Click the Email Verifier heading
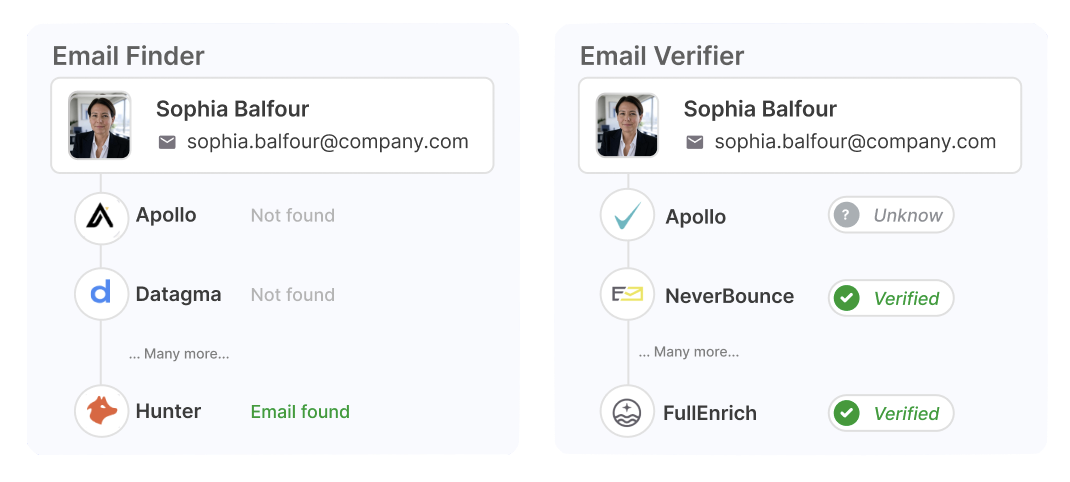 (x=661, y=56)
